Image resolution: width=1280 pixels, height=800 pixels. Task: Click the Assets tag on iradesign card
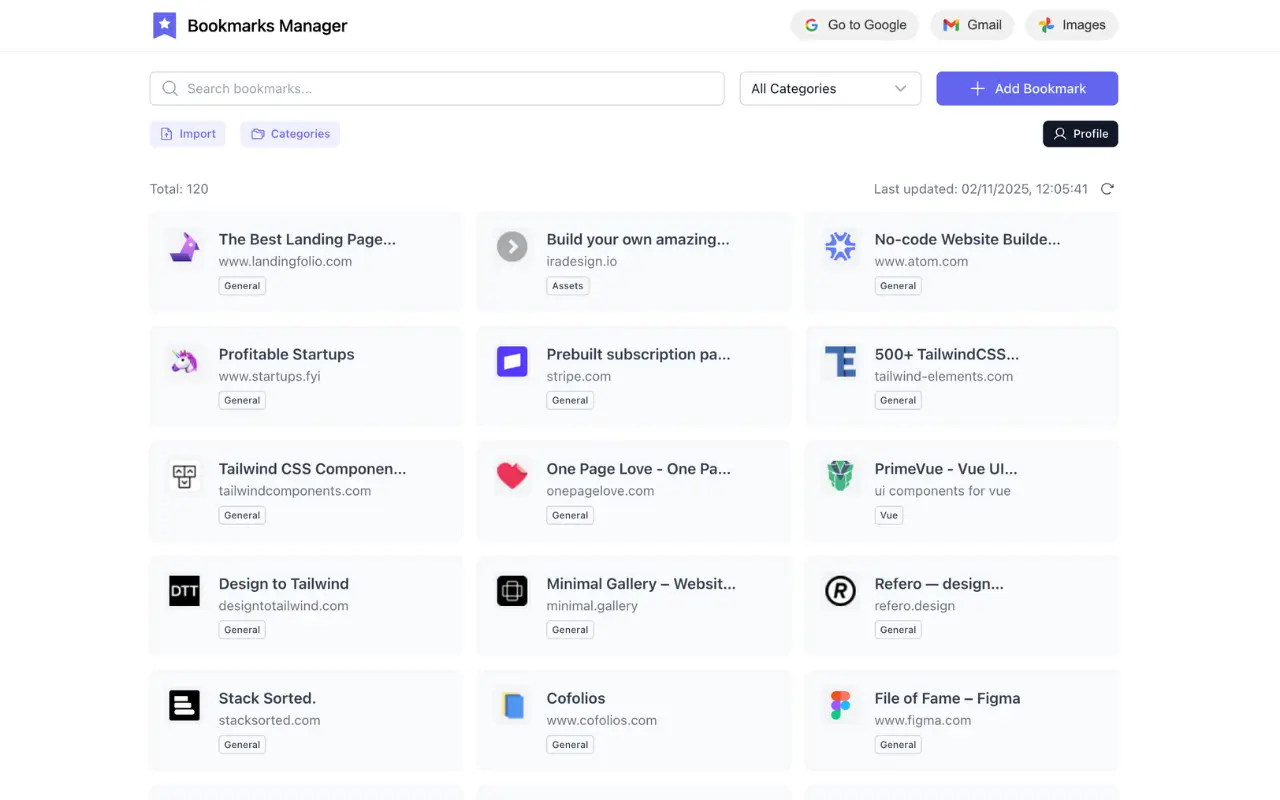point(567,285)
